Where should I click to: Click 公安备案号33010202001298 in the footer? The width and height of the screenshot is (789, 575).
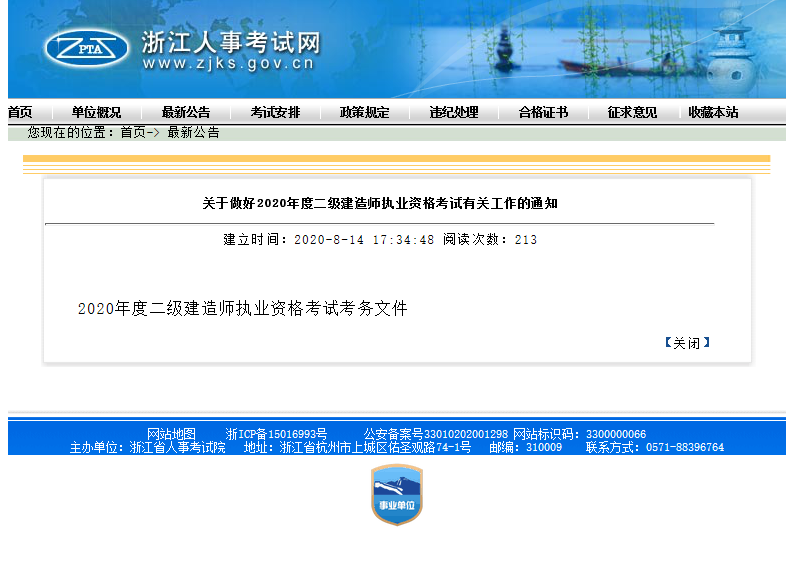[x=436, y=434]
